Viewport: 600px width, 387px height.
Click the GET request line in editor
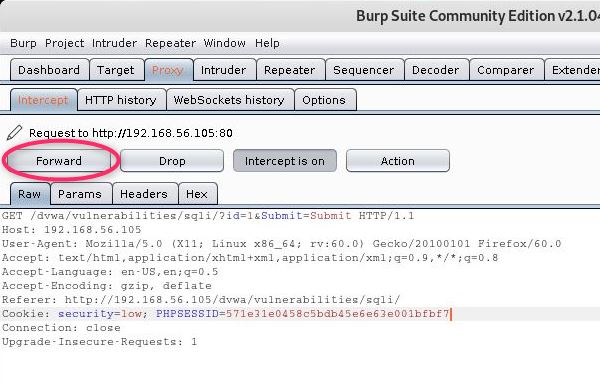[x=208, y=216]
